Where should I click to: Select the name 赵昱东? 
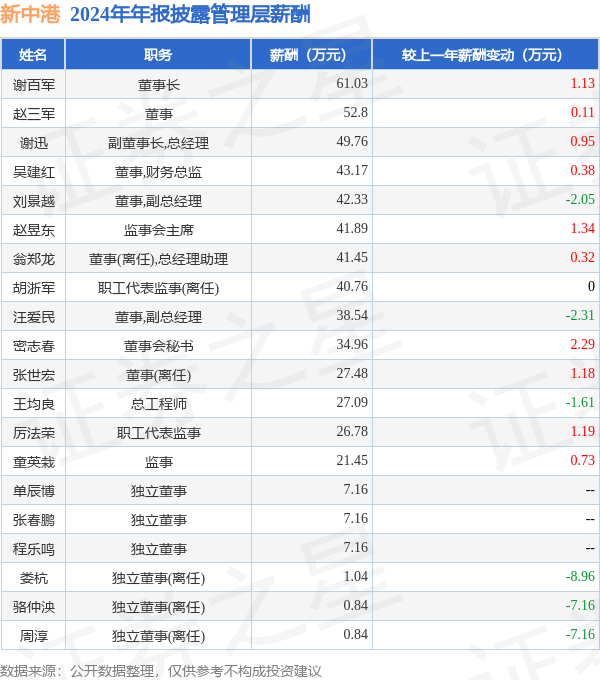coord(34,230)
